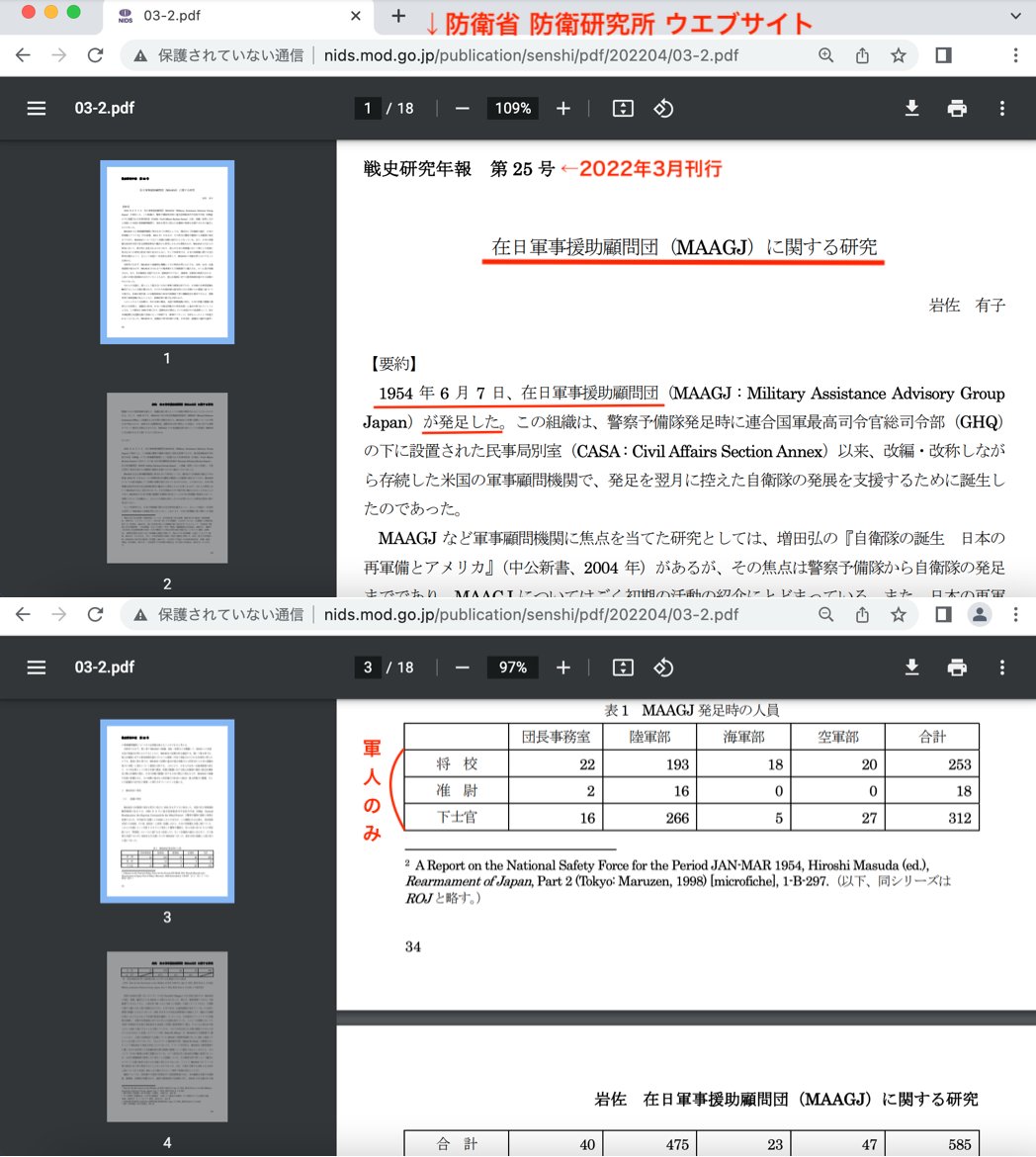Click the page number 34 footer
This screenshot has width=1036, height=1157.
coord(413,946)
